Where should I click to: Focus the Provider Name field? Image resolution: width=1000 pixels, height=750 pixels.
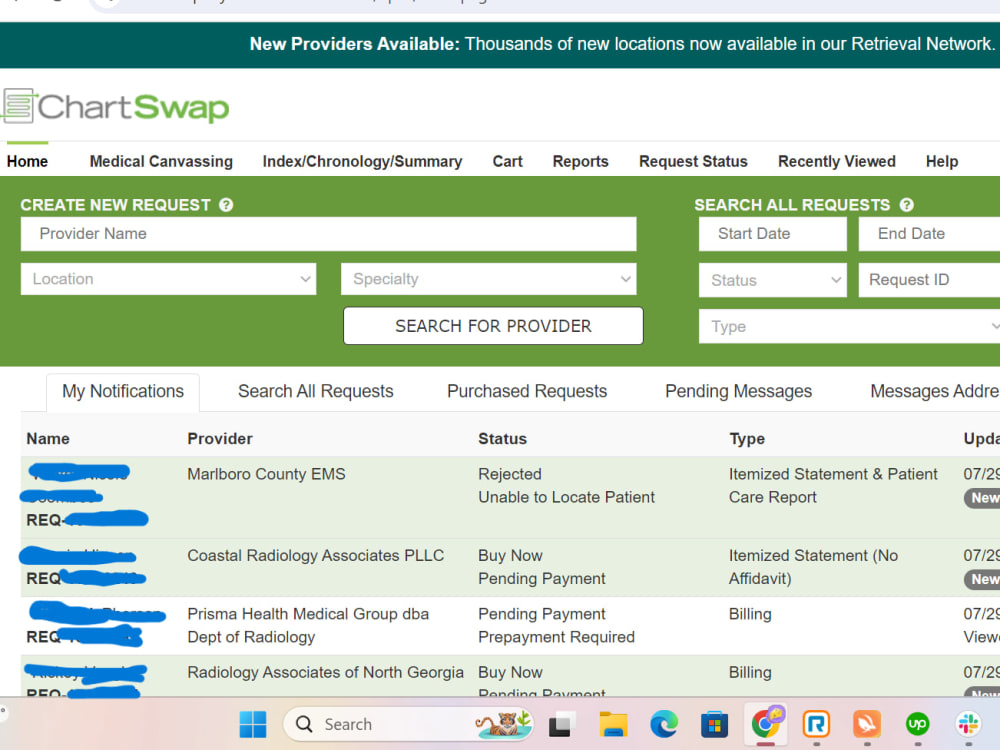328,234
